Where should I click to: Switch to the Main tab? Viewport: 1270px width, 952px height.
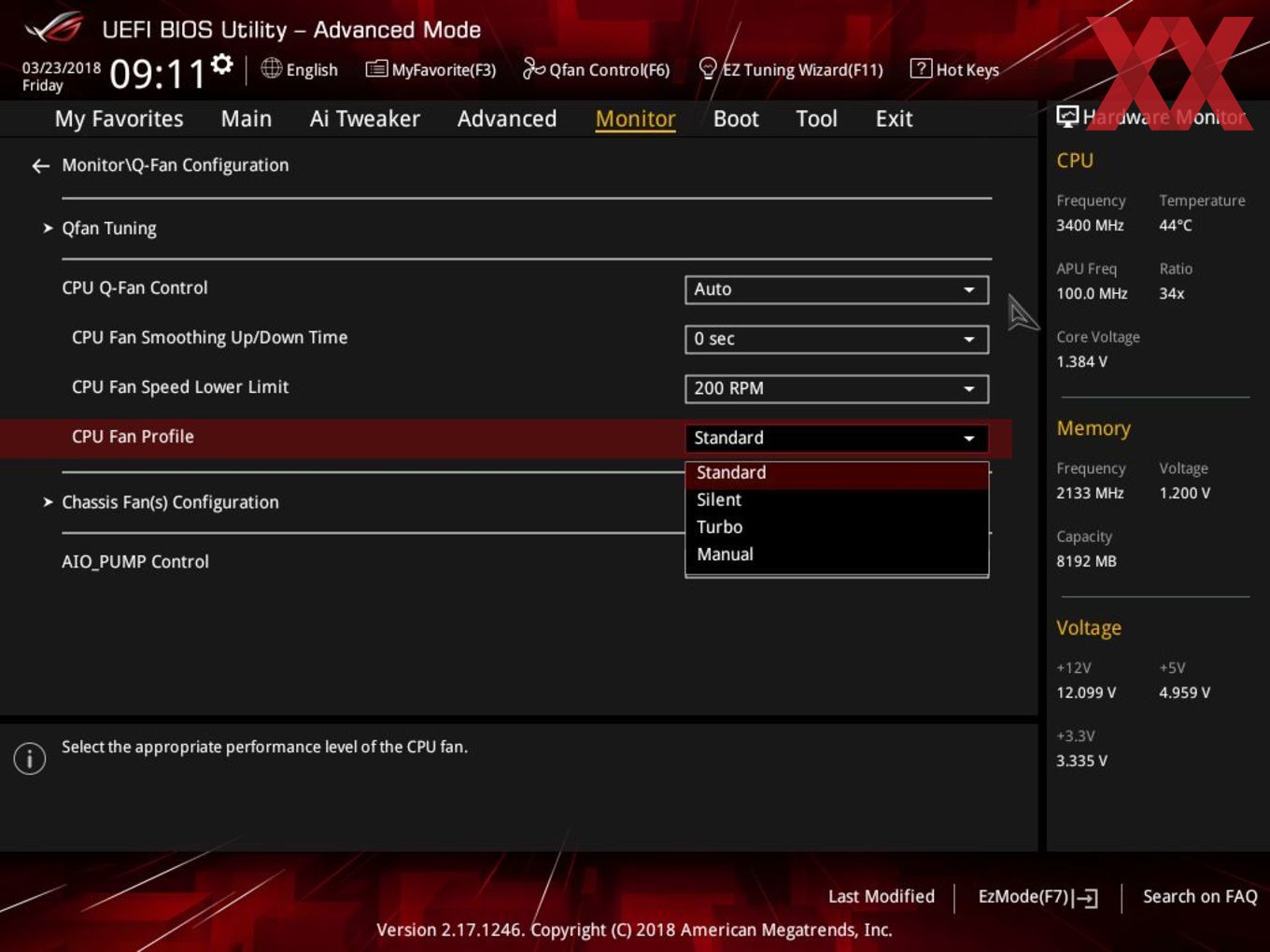click(x=247, y=119)
